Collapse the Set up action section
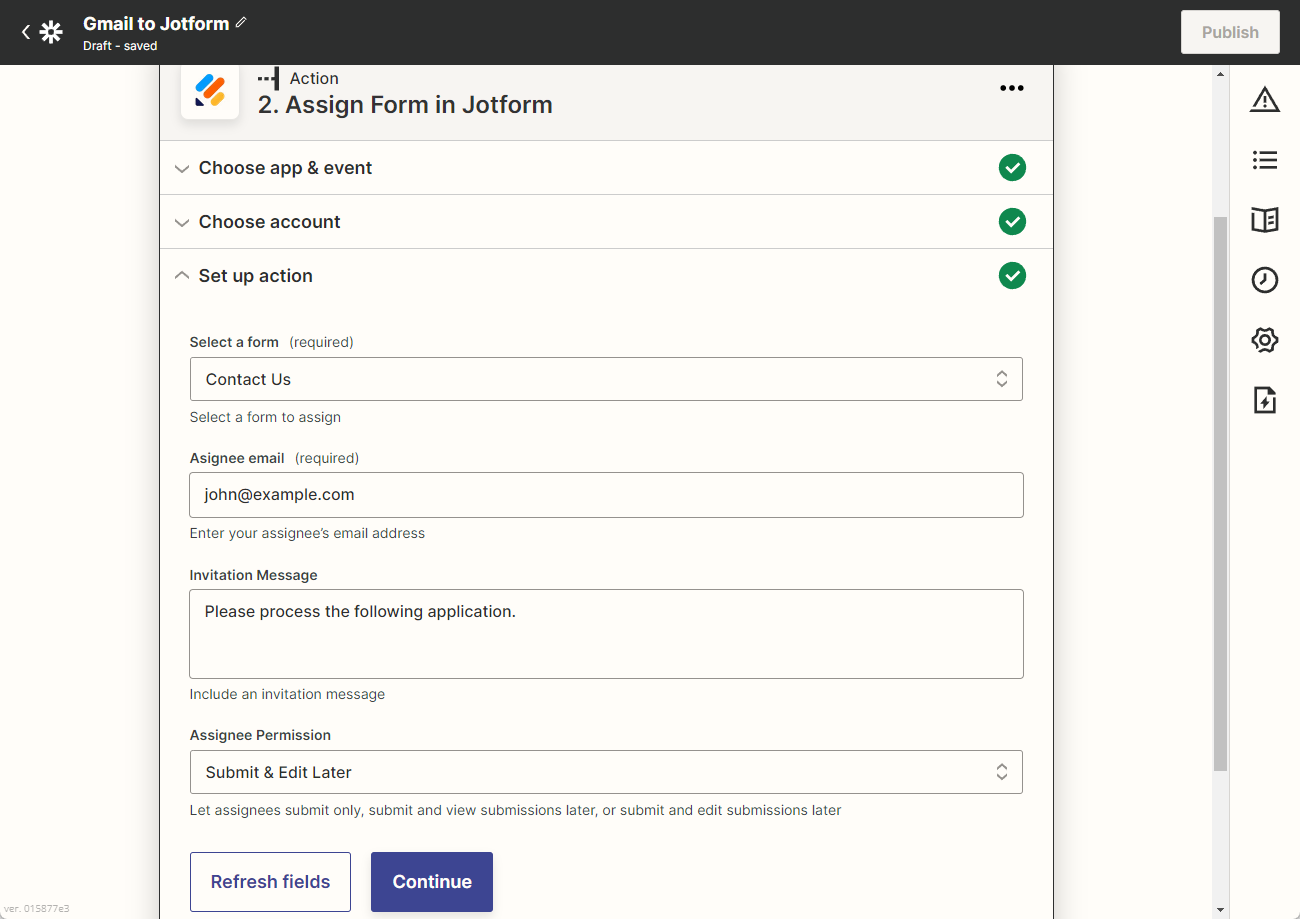 pyautogui.click(x=255, y=276)
